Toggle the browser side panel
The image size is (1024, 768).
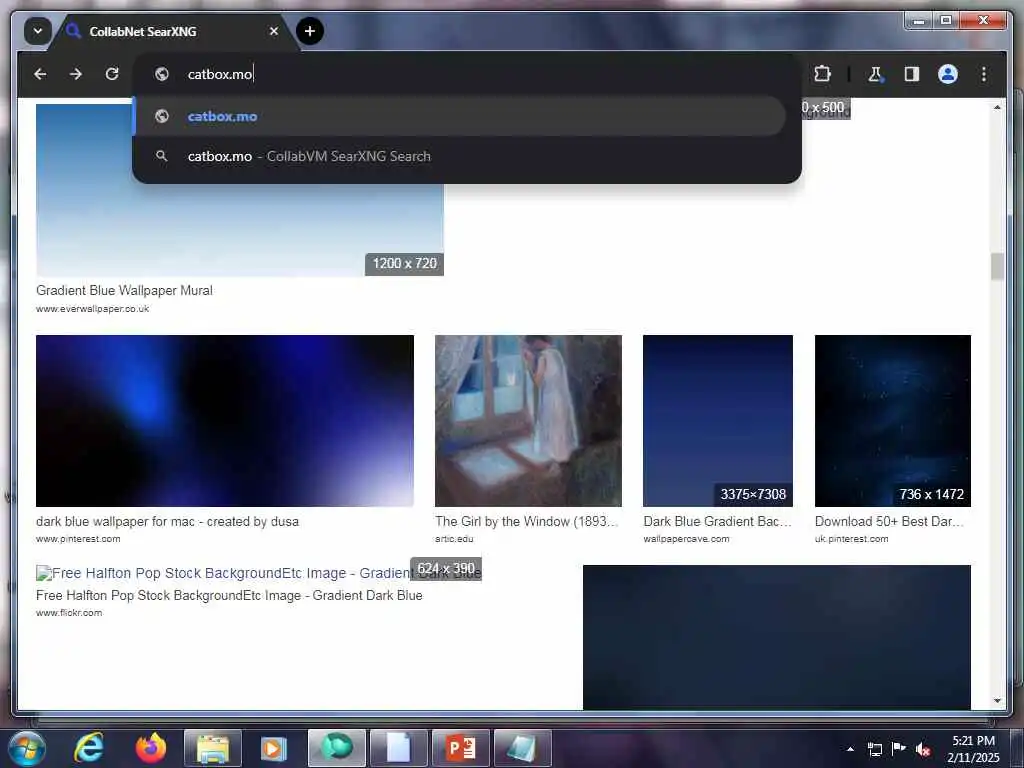coord(912,74)
